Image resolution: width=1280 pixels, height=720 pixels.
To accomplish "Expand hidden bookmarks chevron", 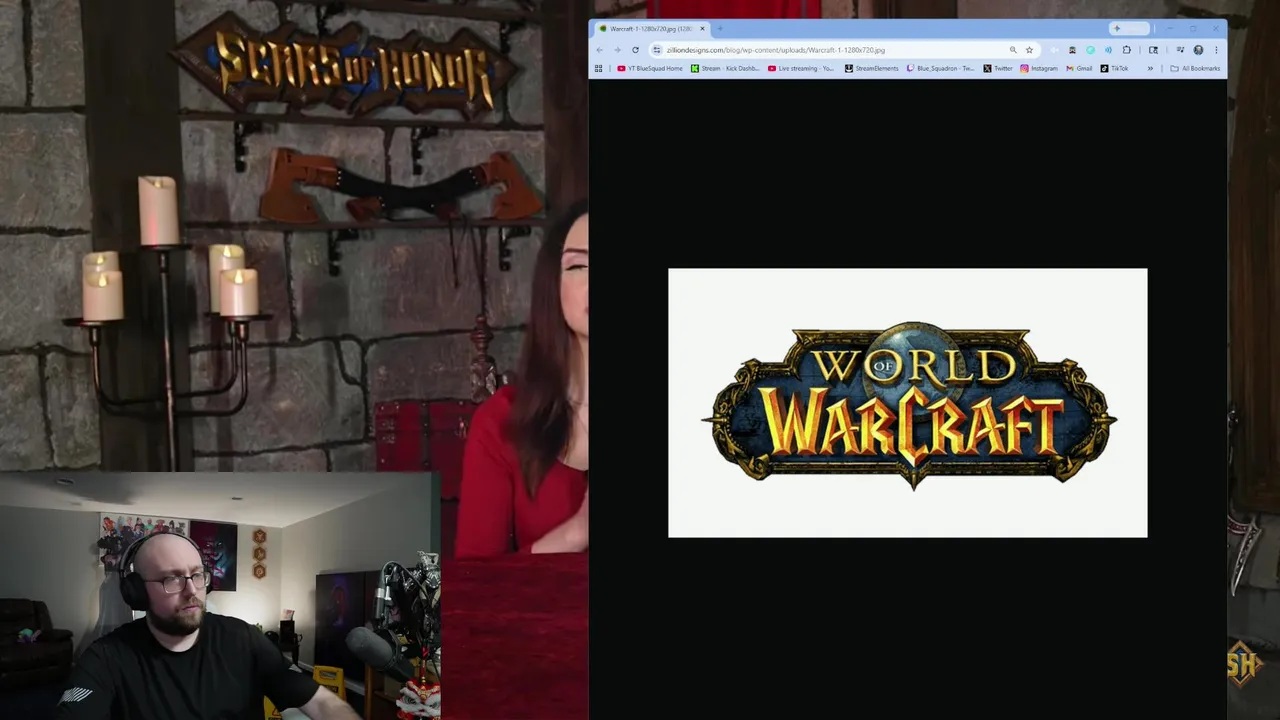I will click(x=1150, y=68).
